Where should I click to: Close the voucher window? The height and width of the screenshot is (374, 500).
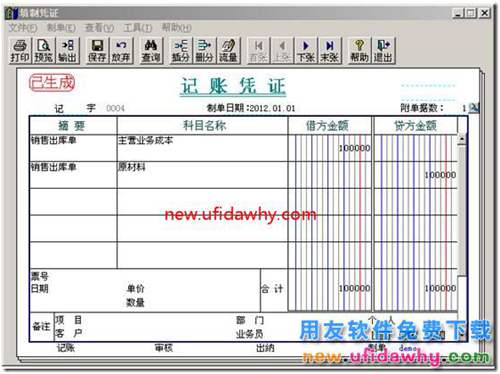click(484, 13)
